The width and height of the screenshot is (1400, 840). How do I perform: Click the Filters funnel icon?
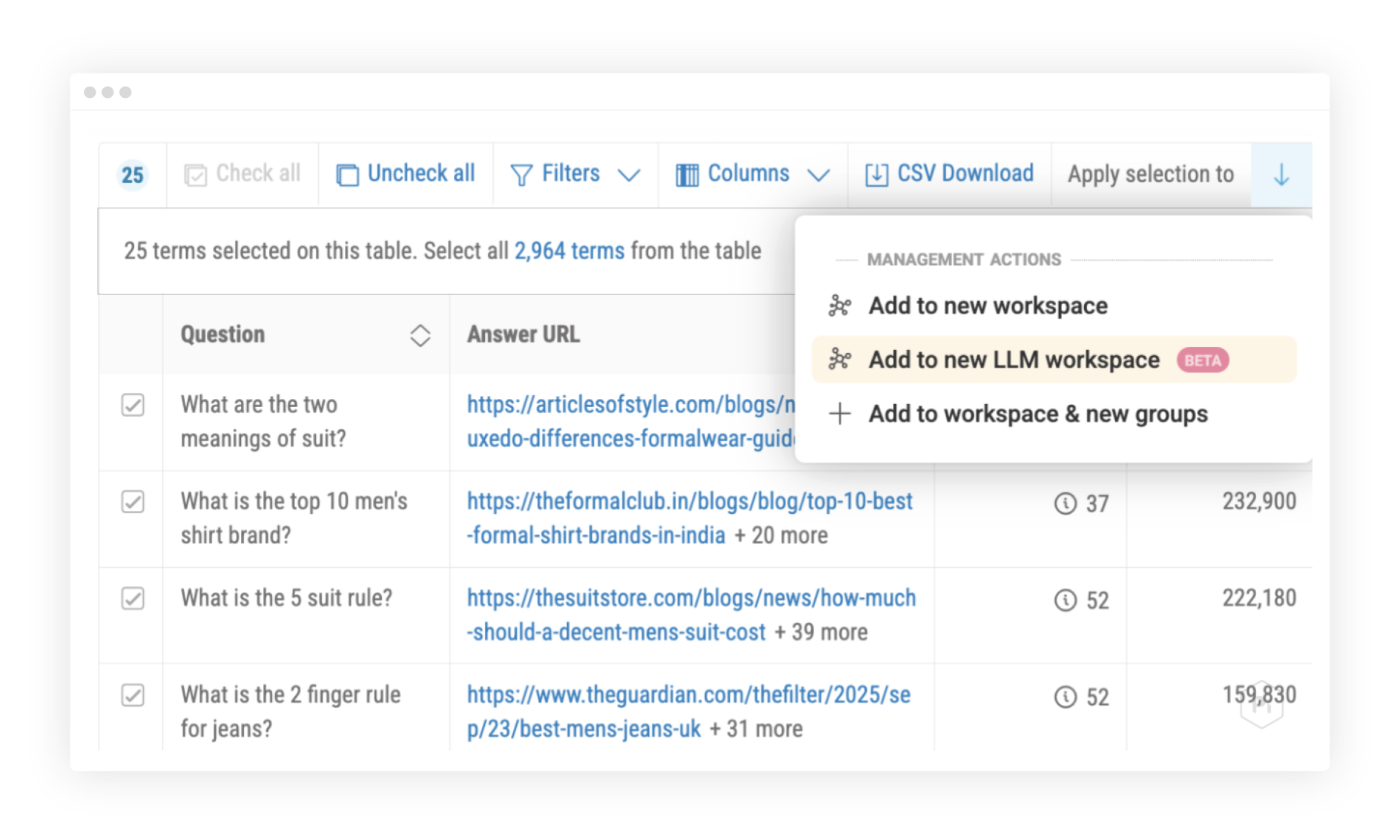pyautogui.click(x=521, y=175)
